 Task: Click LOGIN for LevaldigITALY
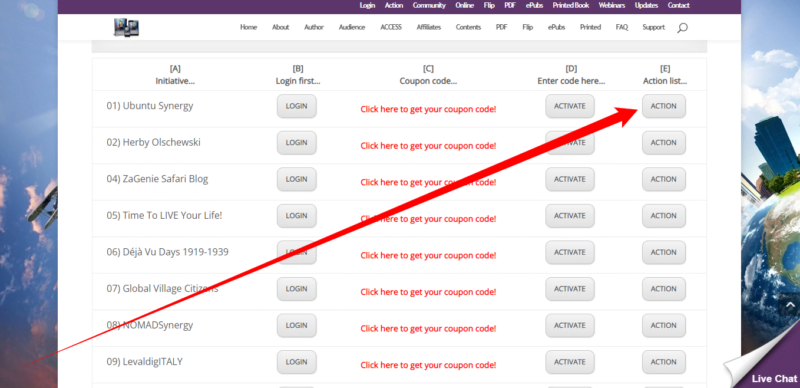click(296, 362)
